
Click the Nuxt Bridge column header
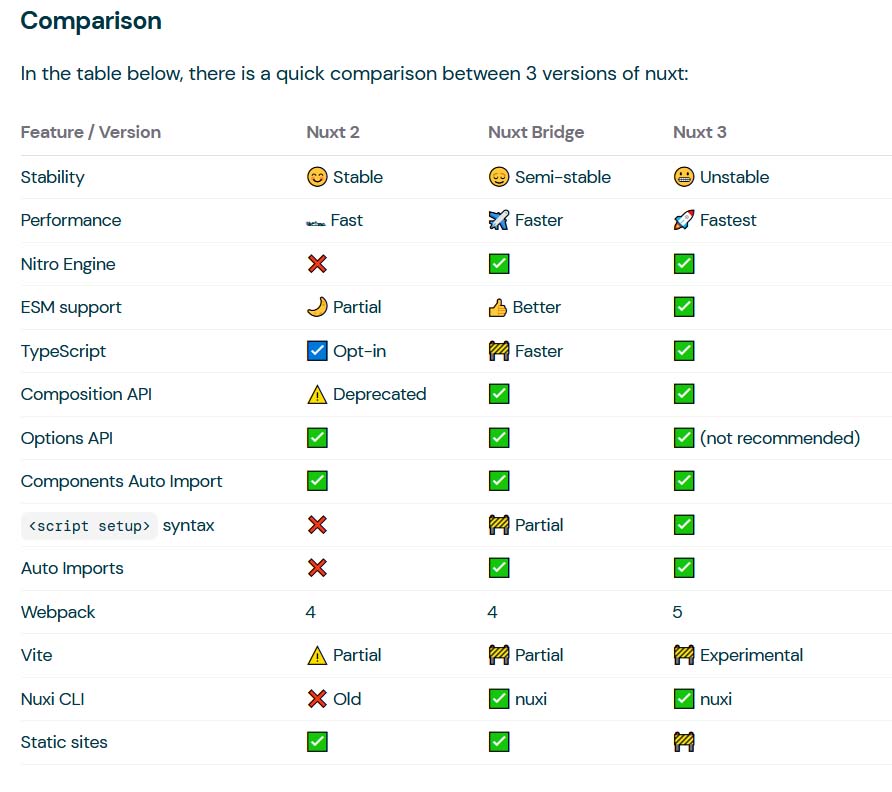[x=536, y=132]
